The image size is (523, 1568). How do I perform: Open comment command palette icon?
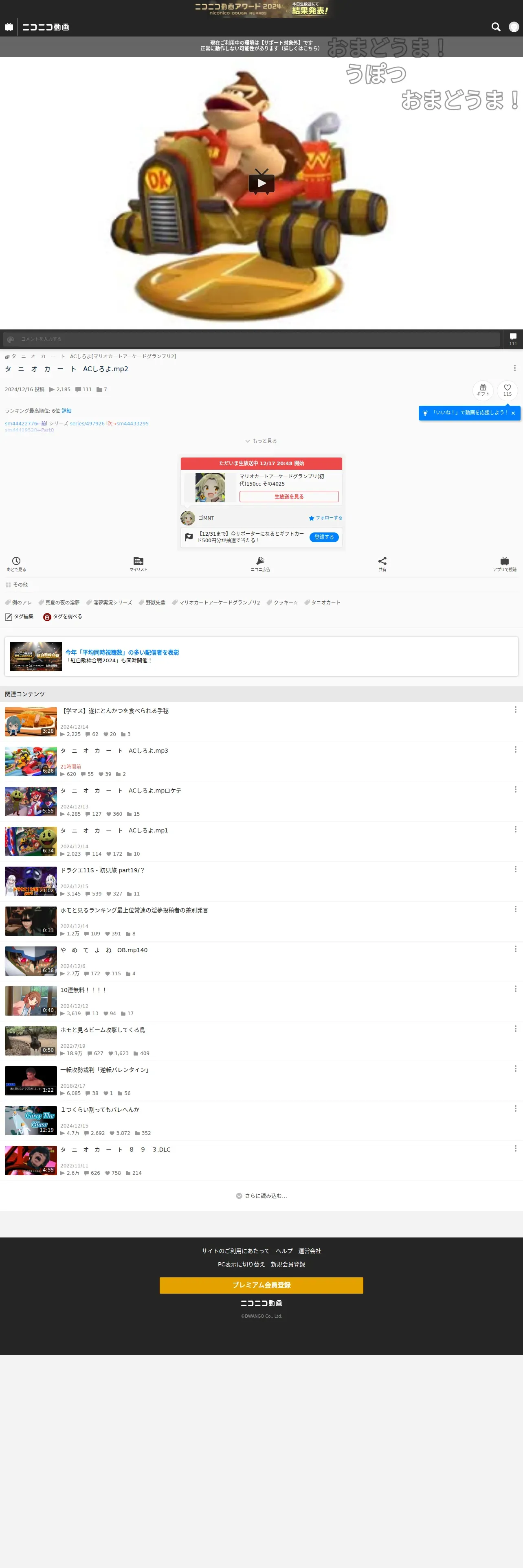coord(10,339)
